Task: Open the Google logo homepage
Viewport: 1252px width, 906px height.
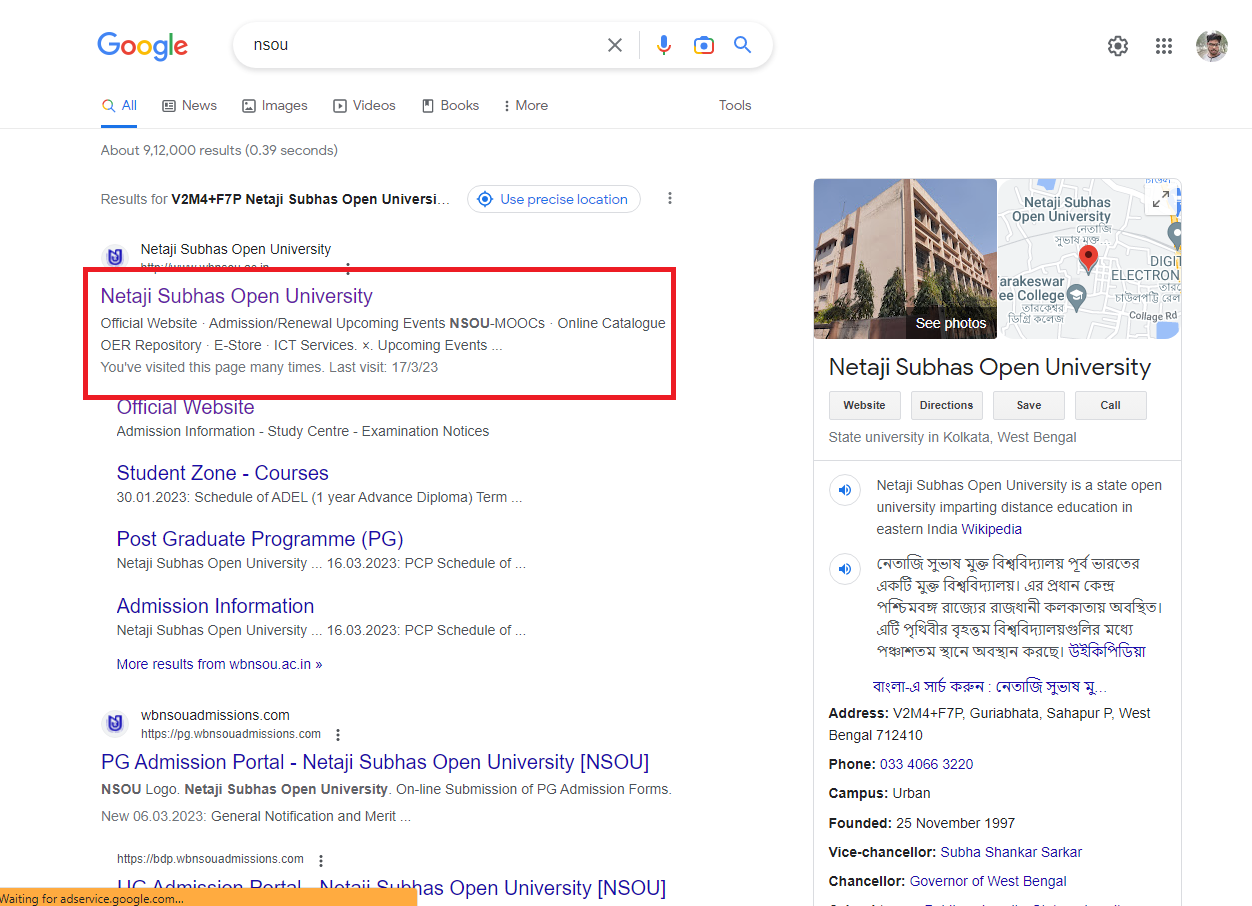Action: click(x=142, y=46)
